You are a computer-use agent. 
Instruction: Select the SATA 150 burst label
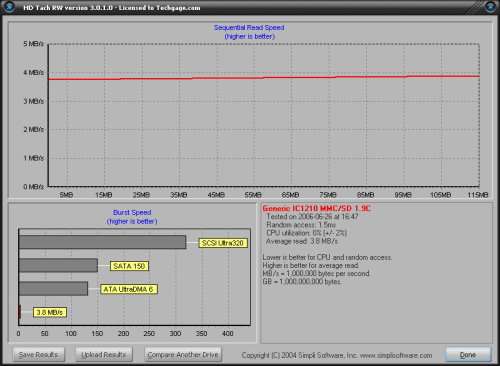tap(129, 266)
